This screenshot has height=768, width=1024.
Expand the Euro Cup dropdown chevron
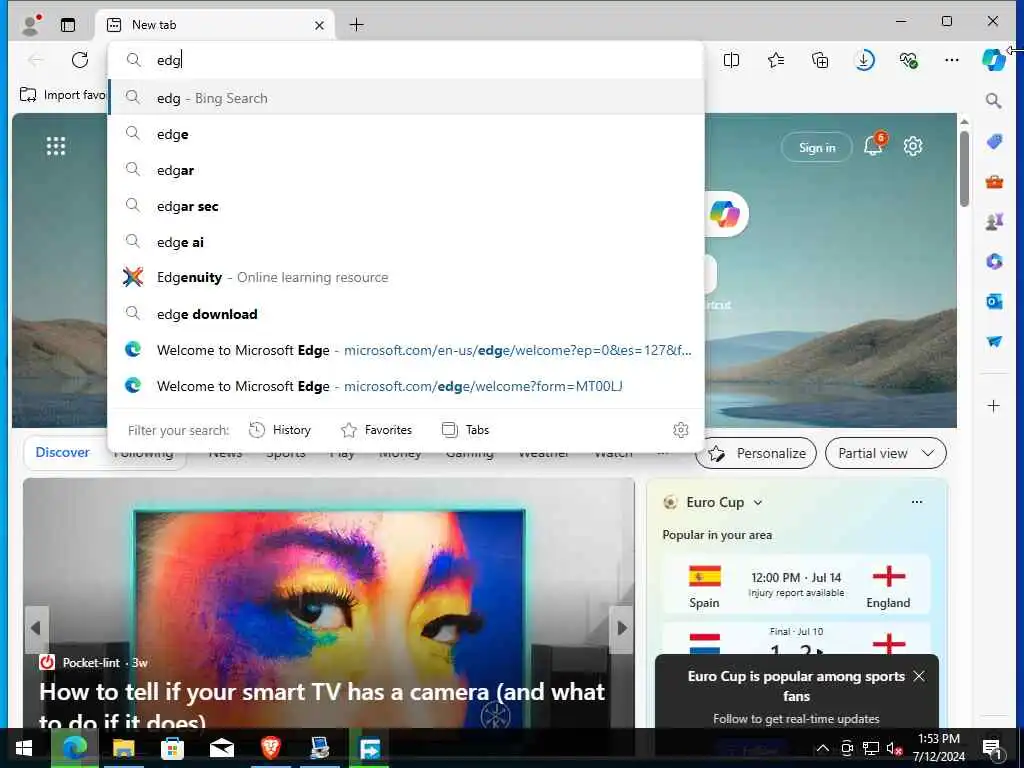758,503
